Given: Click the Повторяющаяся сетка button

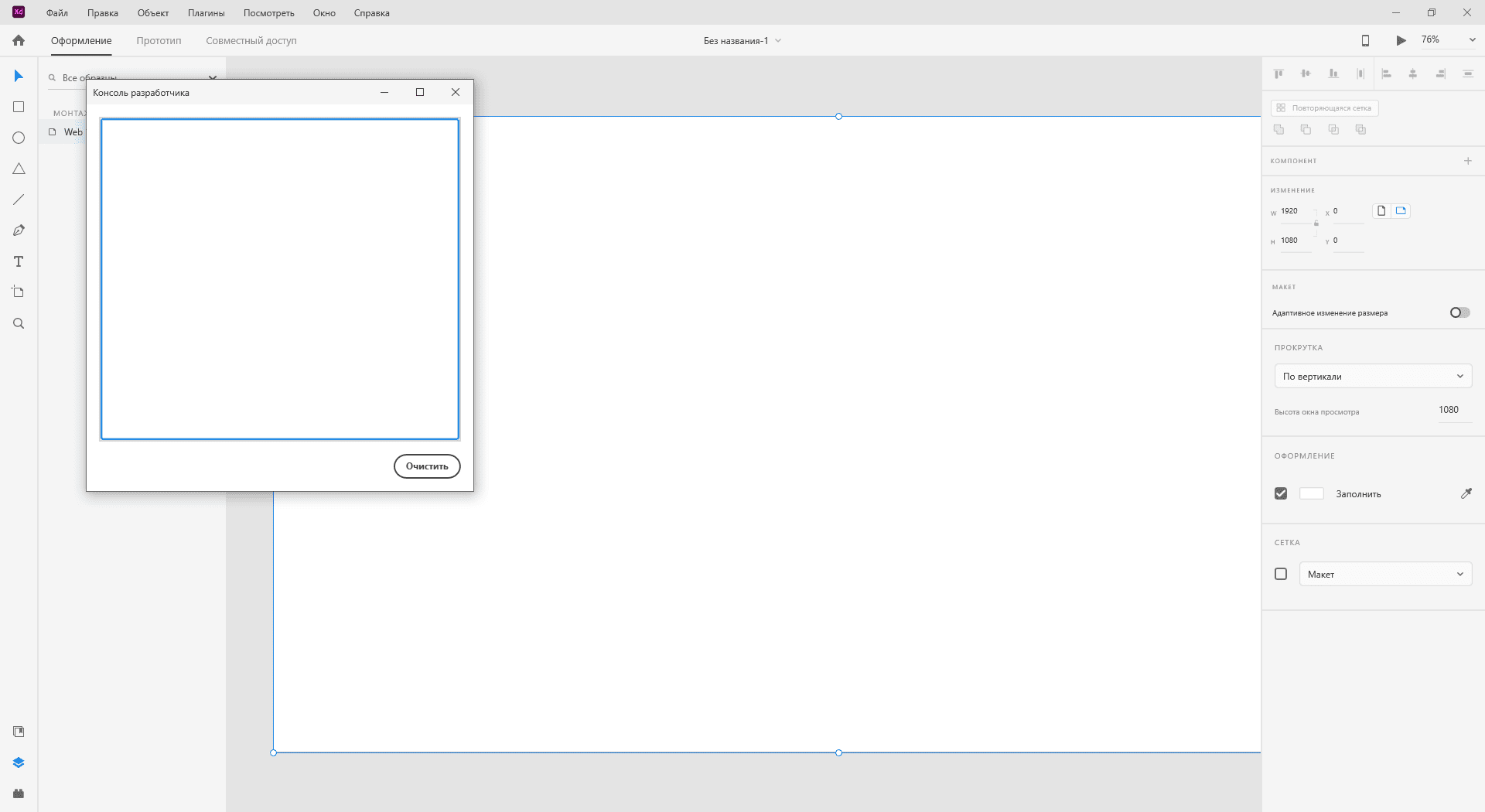Looking at the screenshot, I should (1324, 108).
